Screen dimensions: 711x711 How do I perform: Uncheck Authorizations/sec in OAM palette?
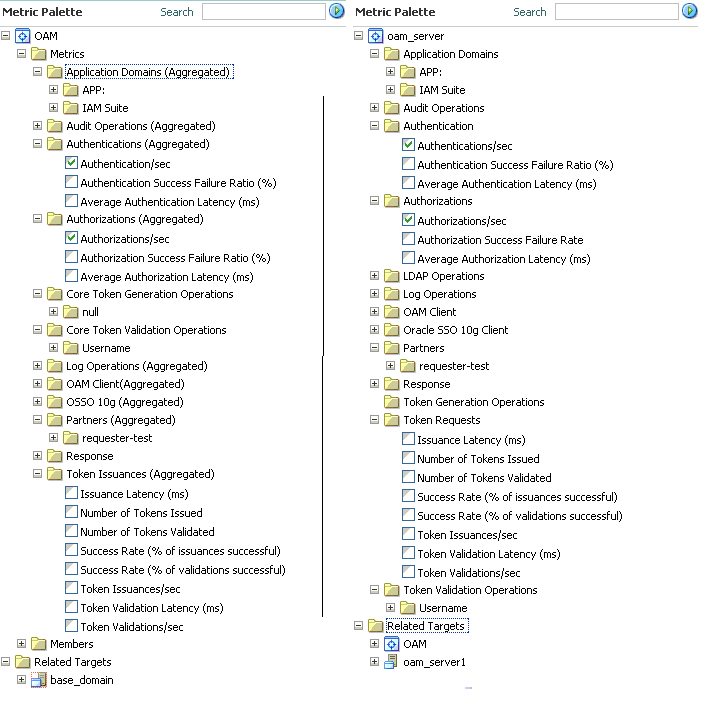71,238
